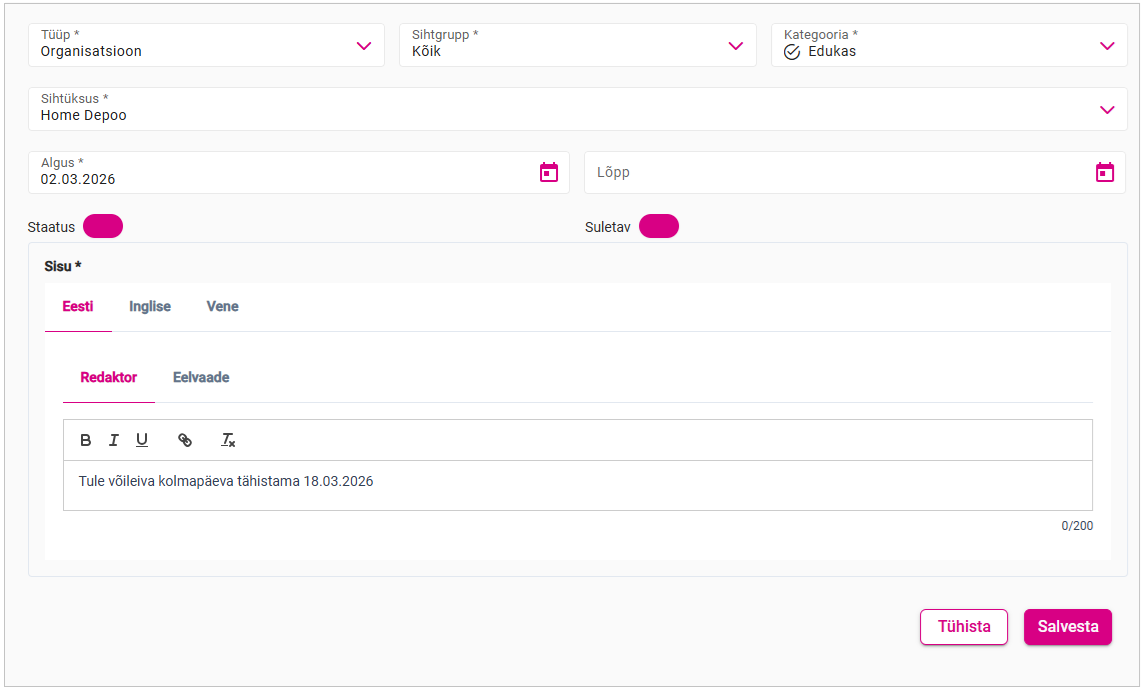Select the Vene language tab
1147x690 pixels.
pyautogui.click(x=222, y=307)
